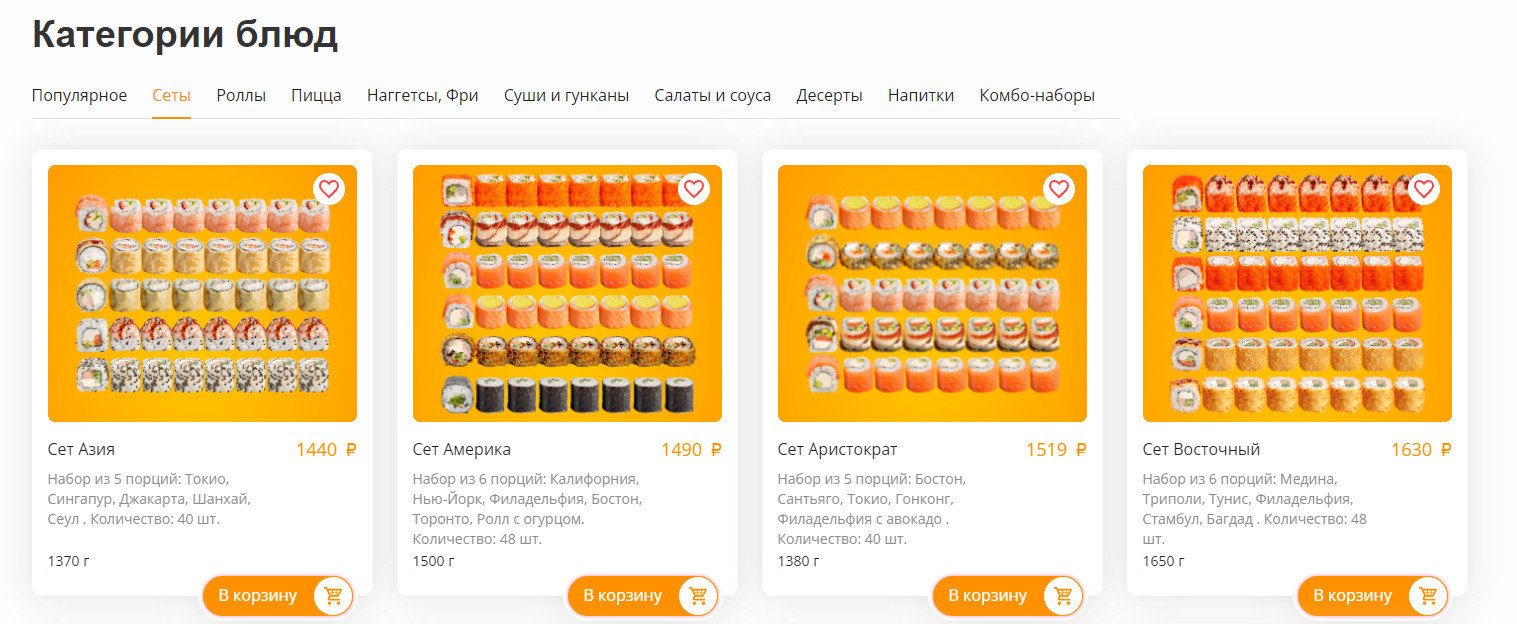Go to Суши и гунканы tab
The image size is (1517, 624).
[566, 96]
